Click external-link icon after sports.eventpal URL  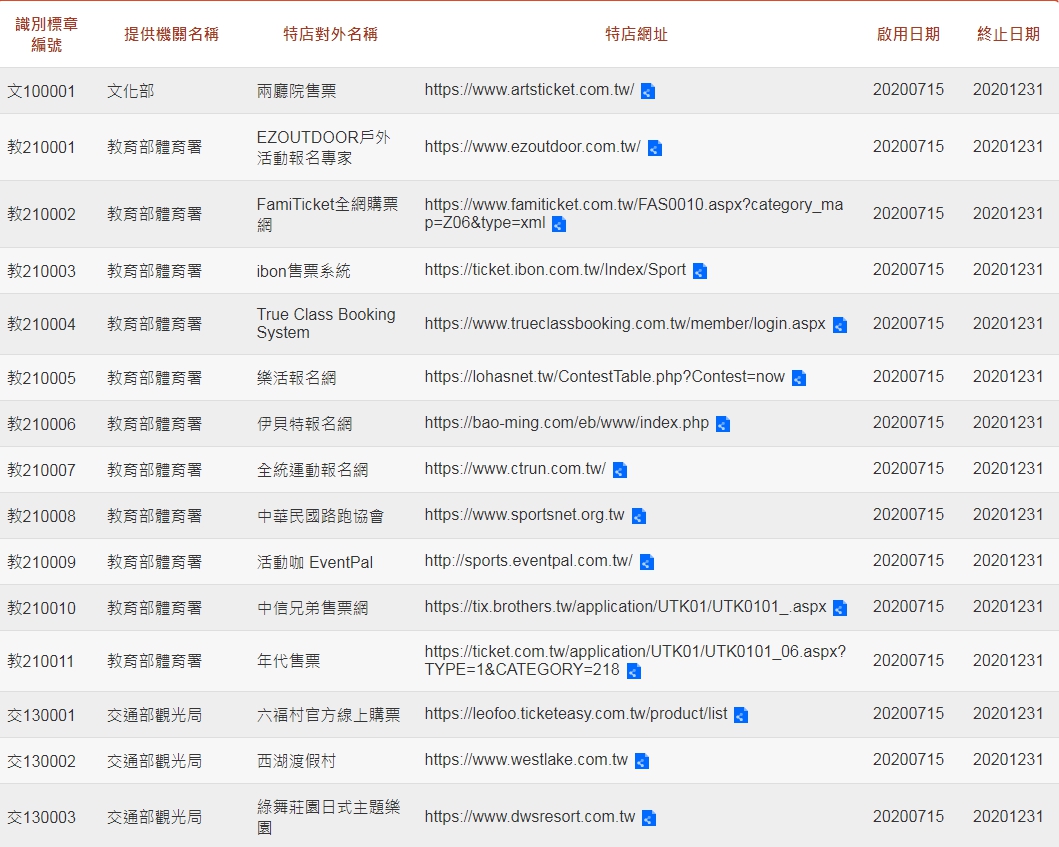tap(646, 561)
